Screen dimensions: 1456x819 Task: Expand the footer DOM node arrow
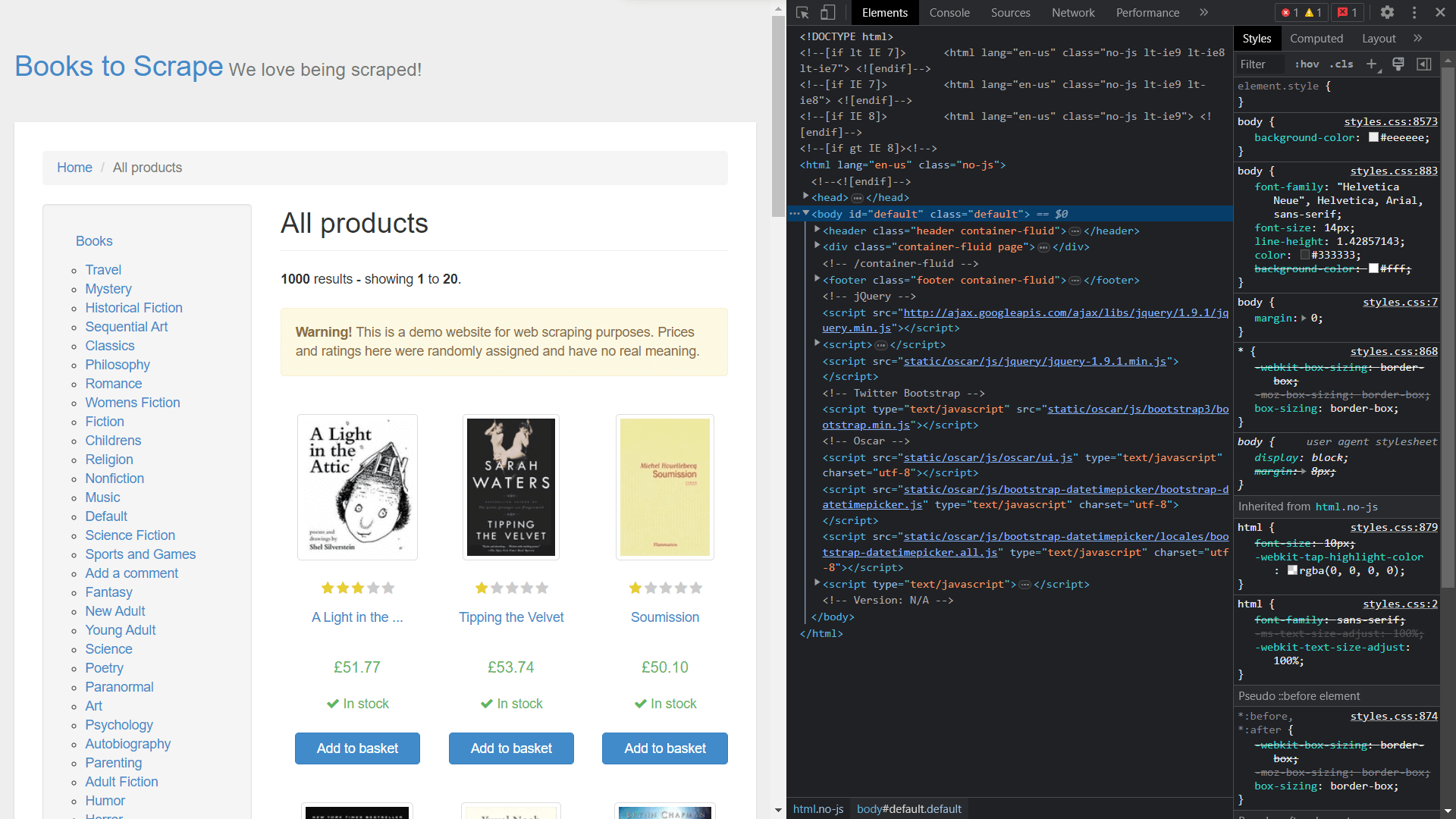817,279
